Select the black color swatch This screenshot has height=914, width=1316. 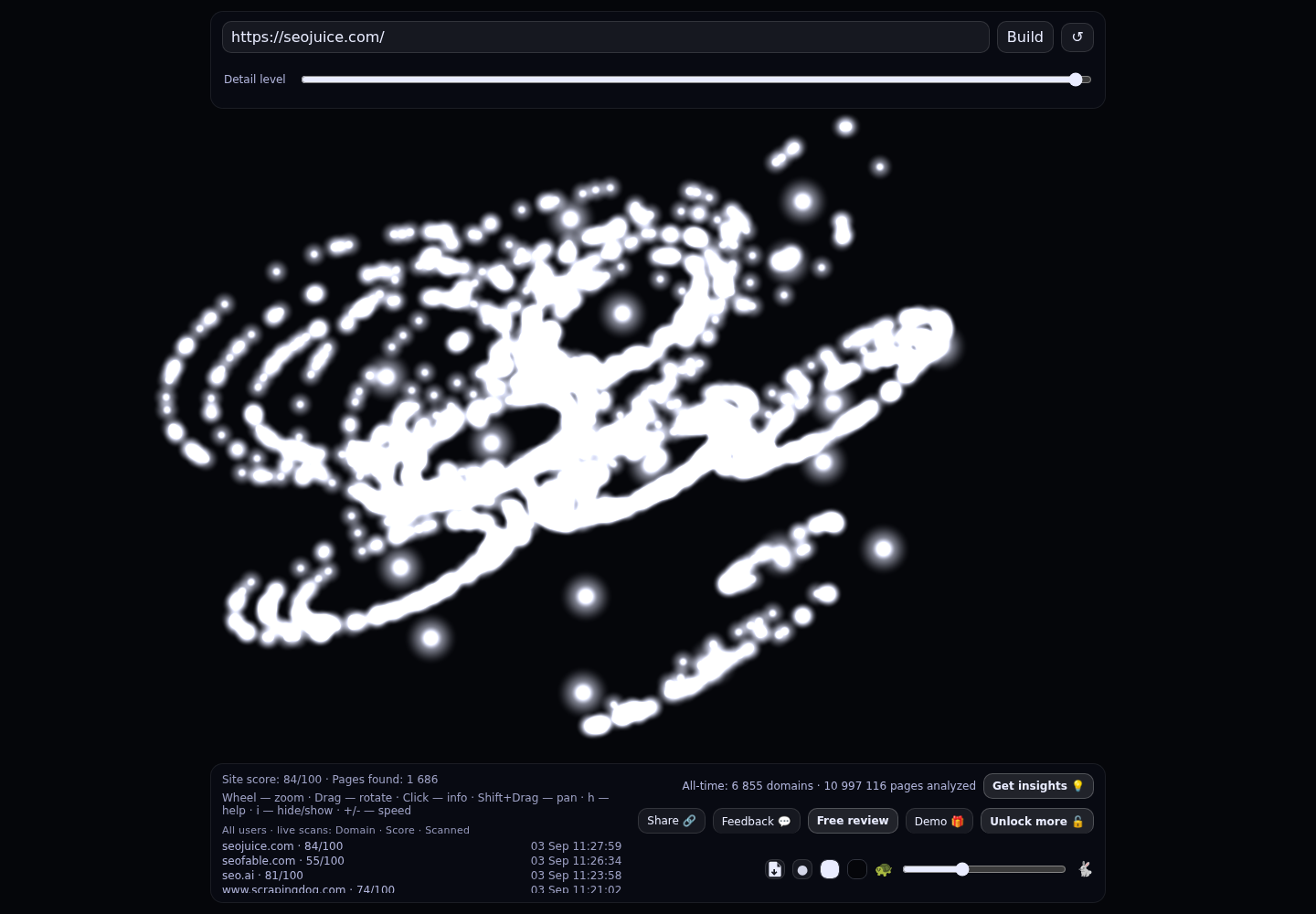[857, 869]
